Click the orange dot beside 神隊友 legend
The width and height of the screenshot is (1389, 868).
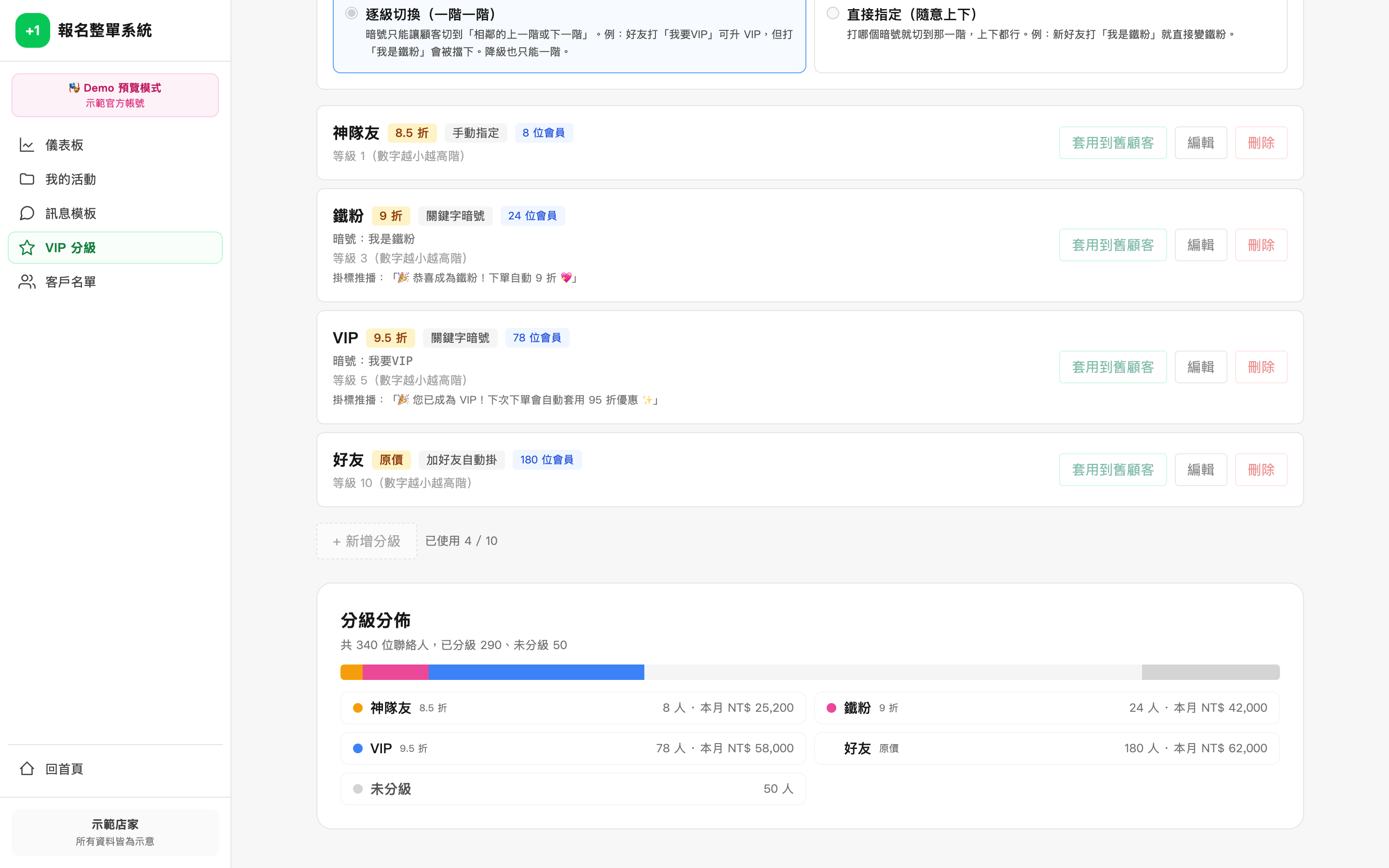click(357, 708)
